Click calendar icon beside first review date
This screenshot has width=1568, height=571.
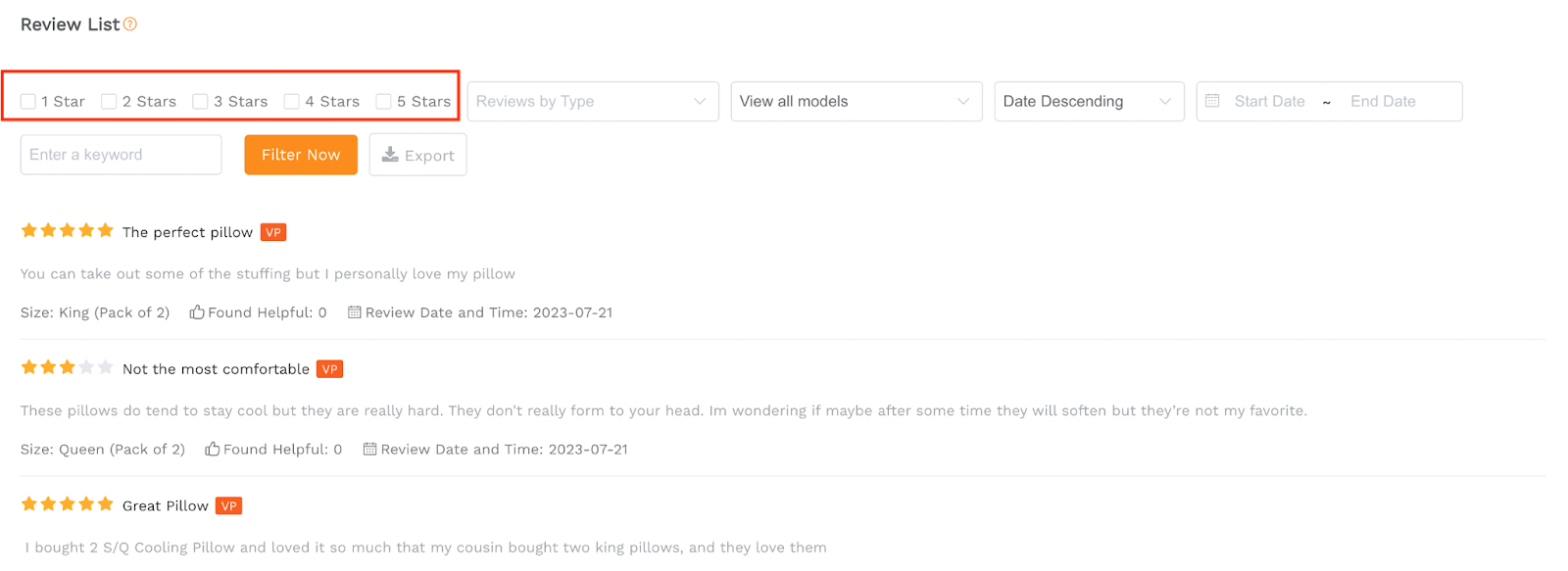click(x=355, y=312)
